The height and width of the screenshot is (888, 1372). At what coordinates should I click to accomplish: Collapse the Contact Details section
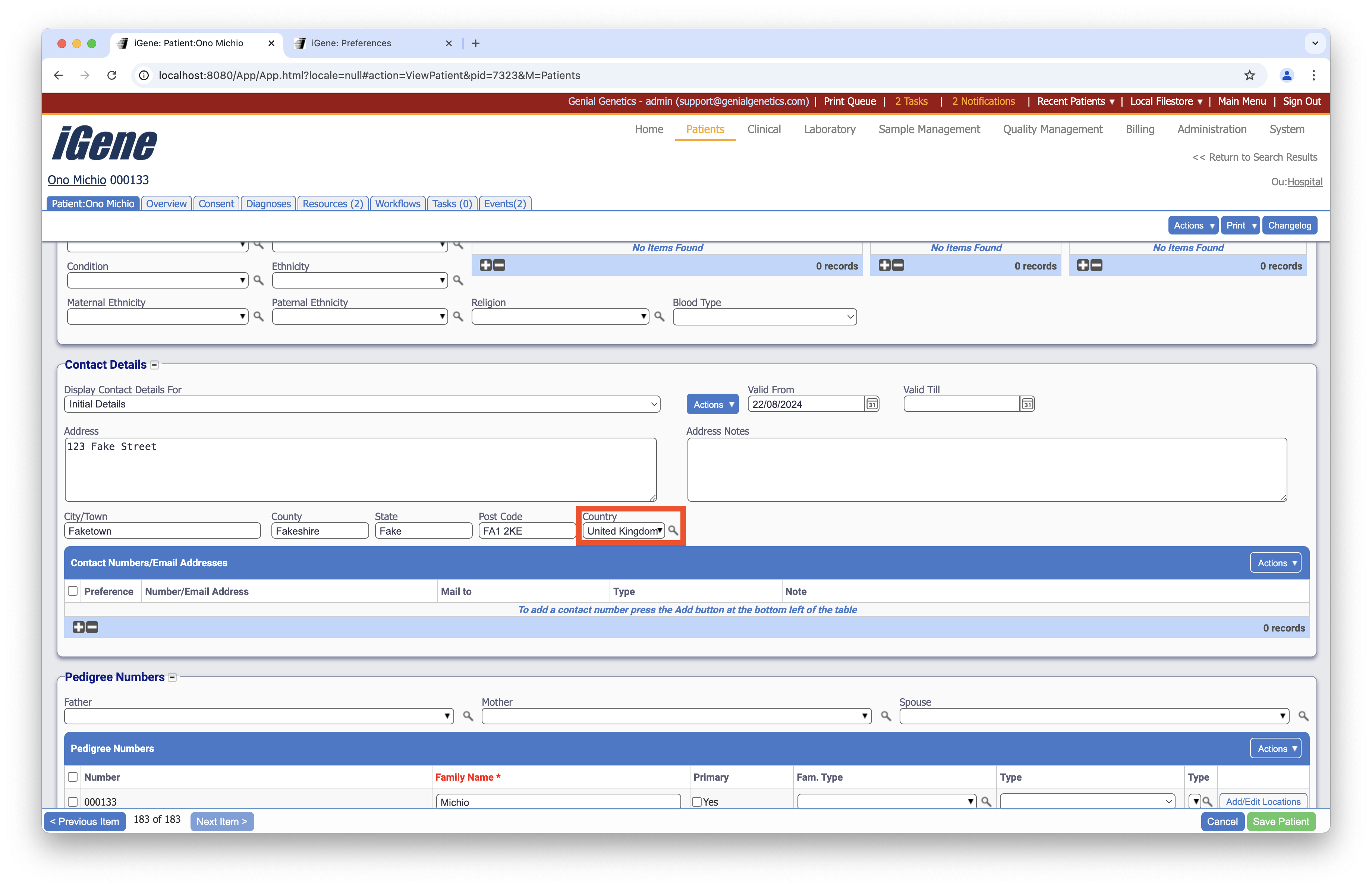(x=154, y=365)
